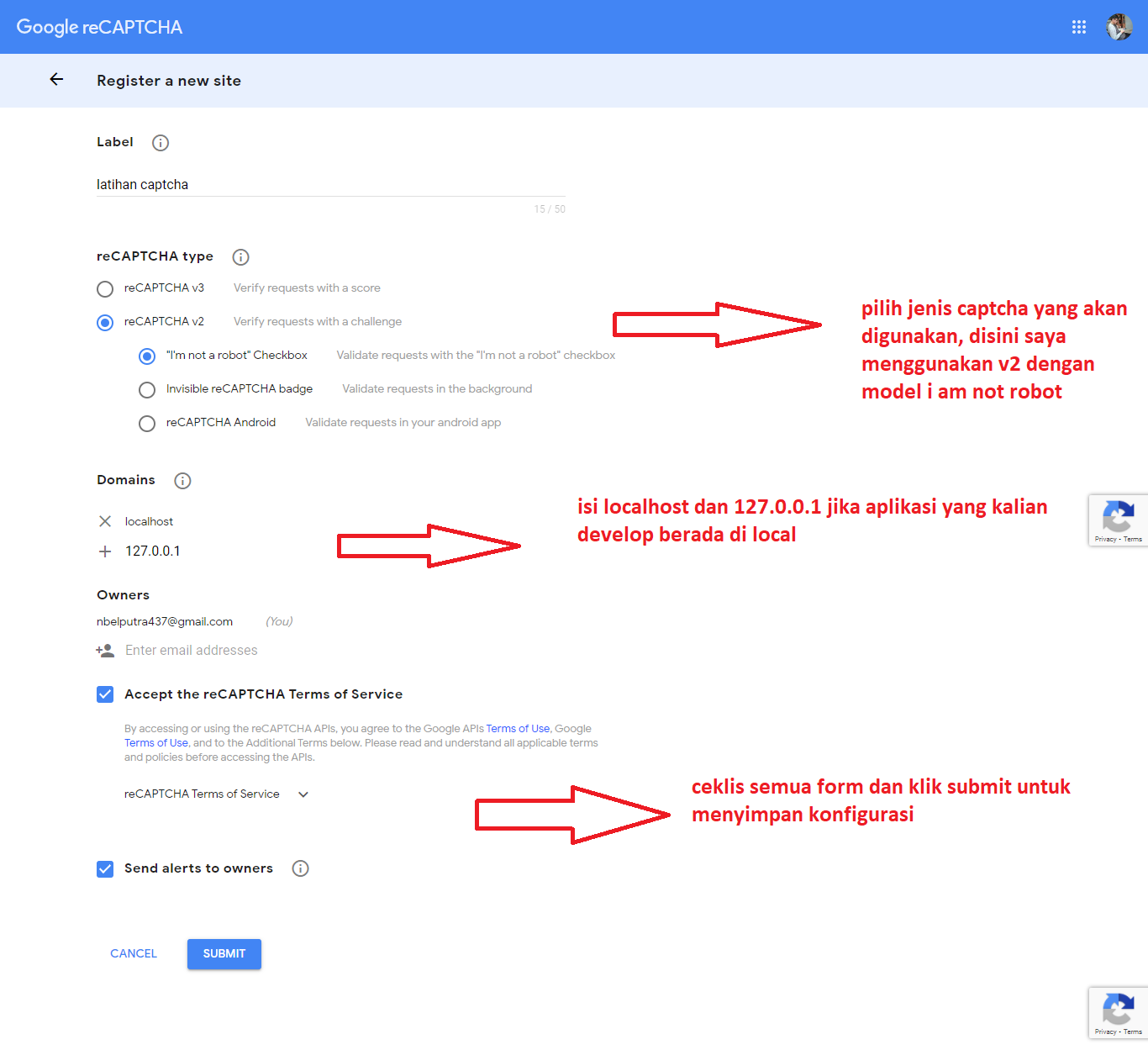The image size is (1148, 1050).
Task: Remove the localhost domain with the X icon
Action: pos(104,520)
